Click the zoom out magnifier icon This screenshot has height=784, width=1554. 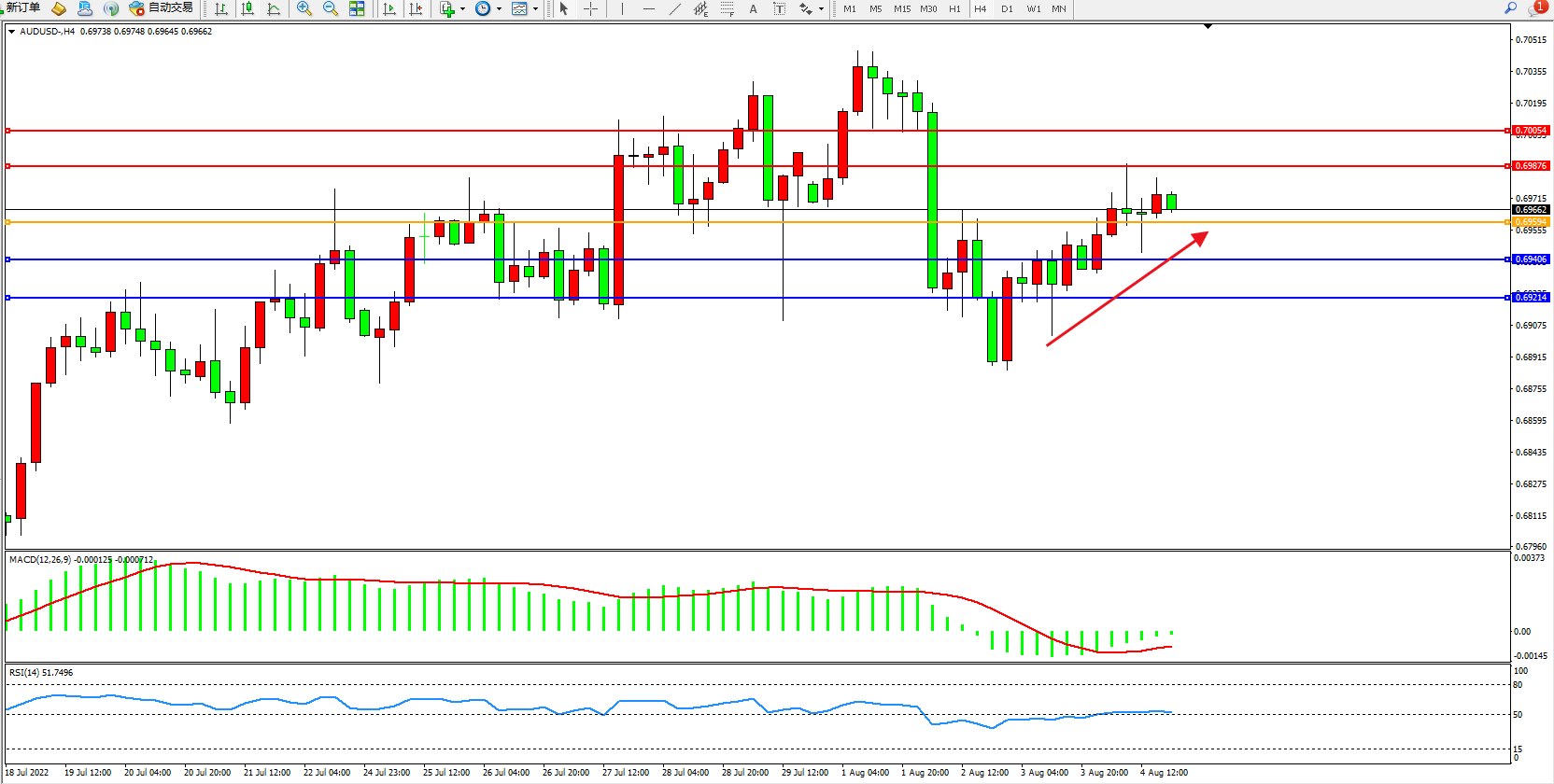330,8
